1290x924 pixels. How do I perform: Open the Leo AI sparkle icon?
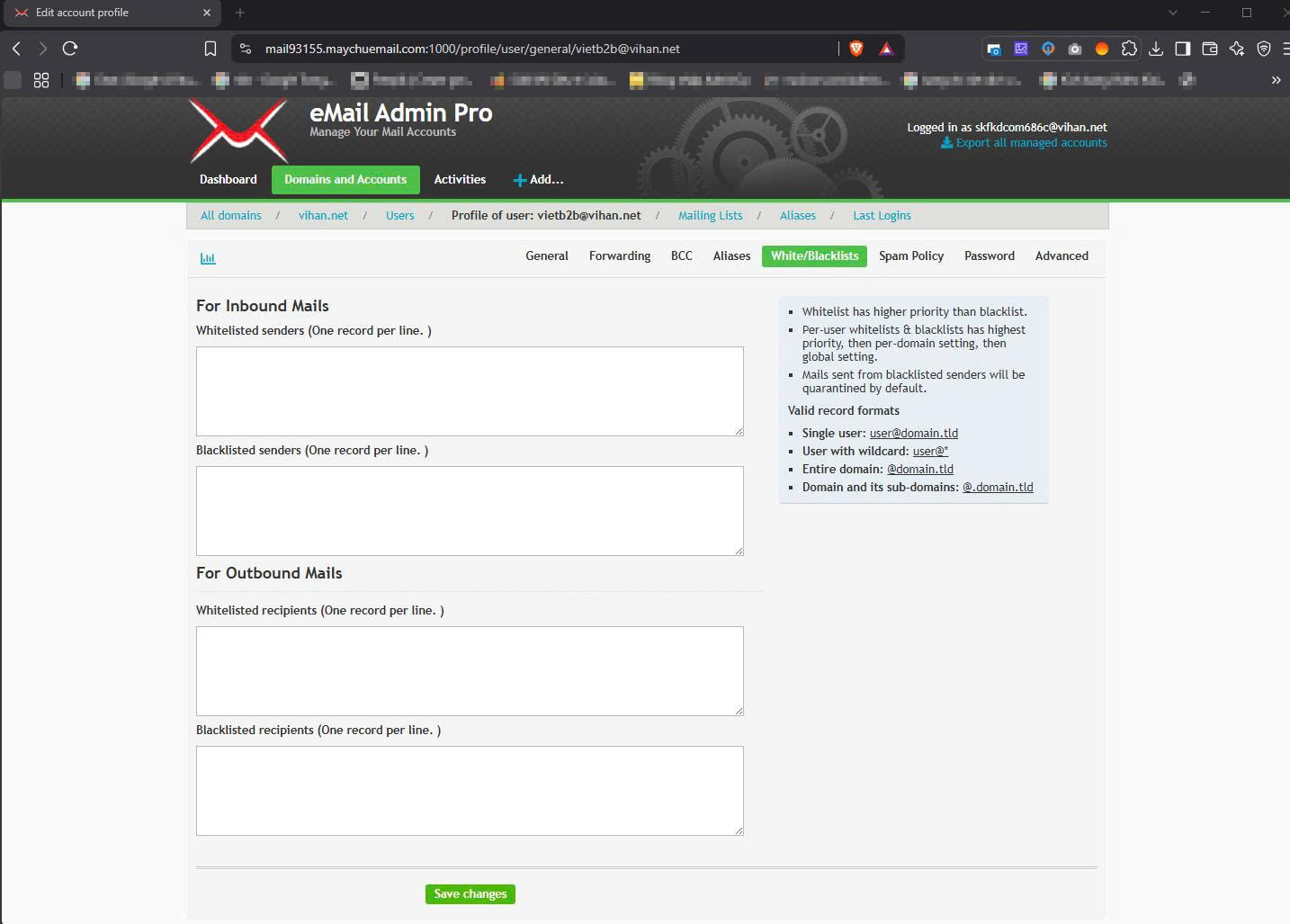tap(1237, 49)
